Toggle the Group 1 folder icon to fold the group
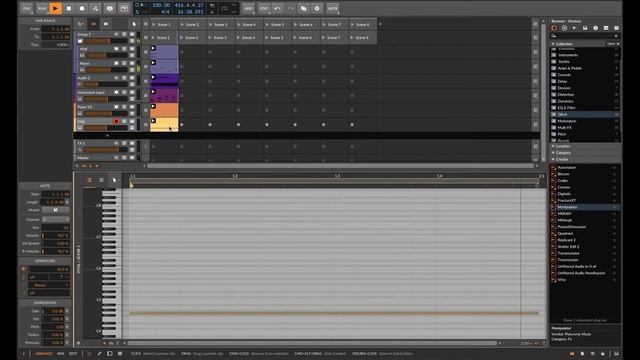Viewport: 640px width, 360px height. click(80, 41)
